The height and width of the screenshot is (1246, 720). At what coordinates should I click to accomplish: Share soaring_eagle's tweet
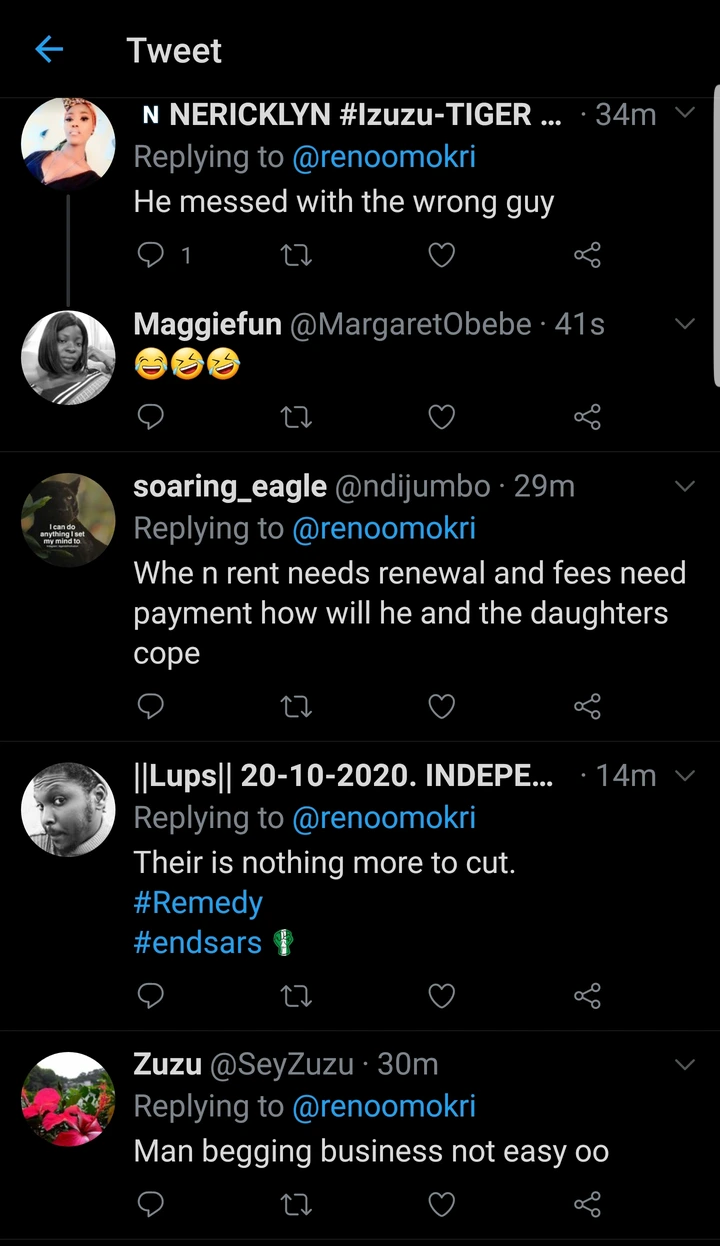coord(587,707)
